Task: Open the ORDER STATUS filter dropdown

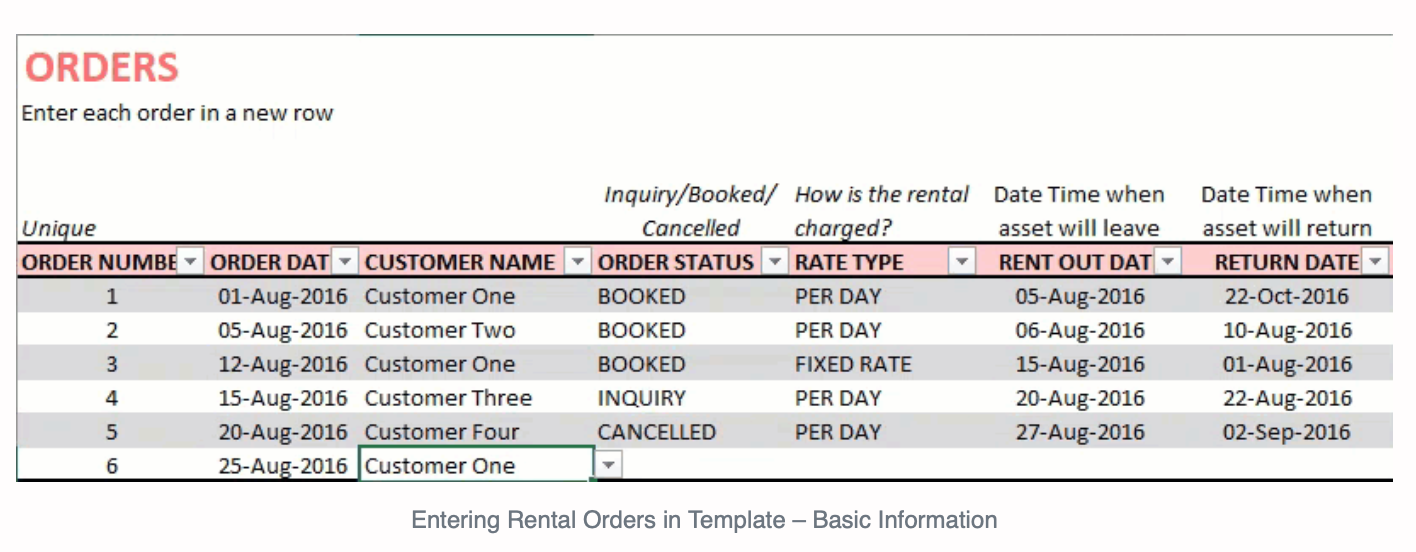Action: [x=775, y=262]
